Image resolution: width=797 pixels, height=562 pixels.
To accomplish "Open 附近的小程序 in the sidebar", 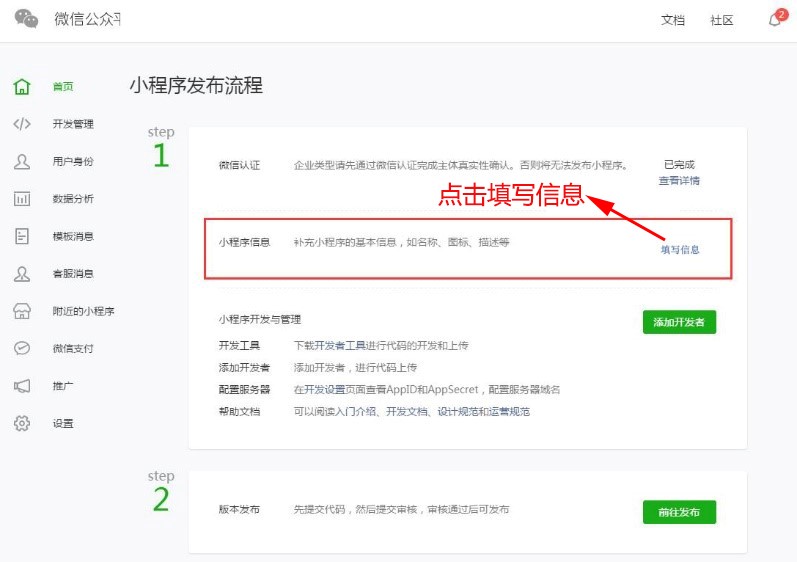I will (83, 311).
